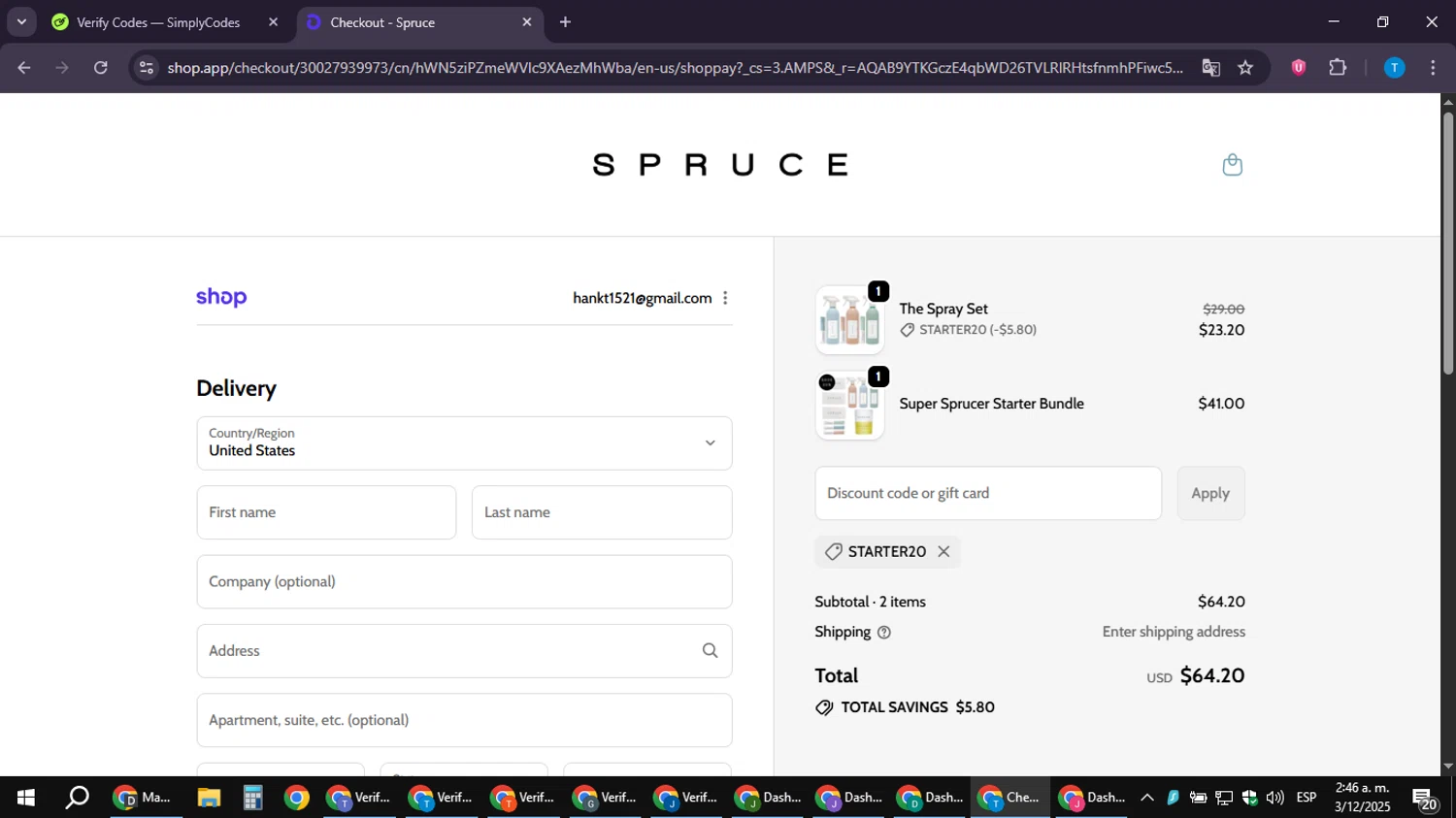Close the Verify Codes — SimplyCodes tab

click(273, 22)
